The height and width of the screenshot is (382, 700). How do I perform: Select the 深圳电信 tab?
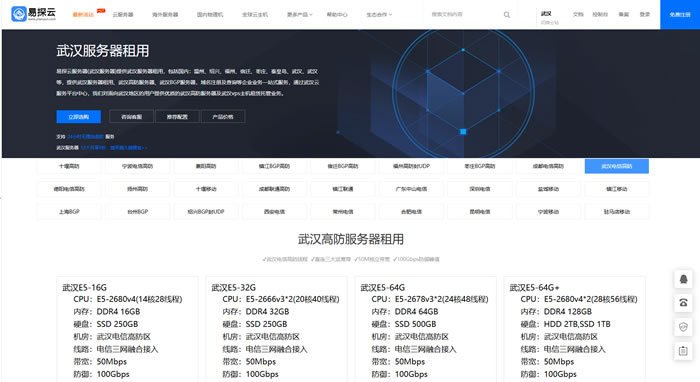click(x=480, y=189)
